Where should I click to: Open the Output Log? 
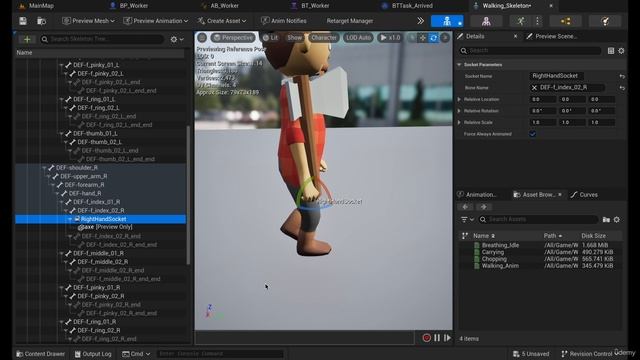[x=93, y=354]
